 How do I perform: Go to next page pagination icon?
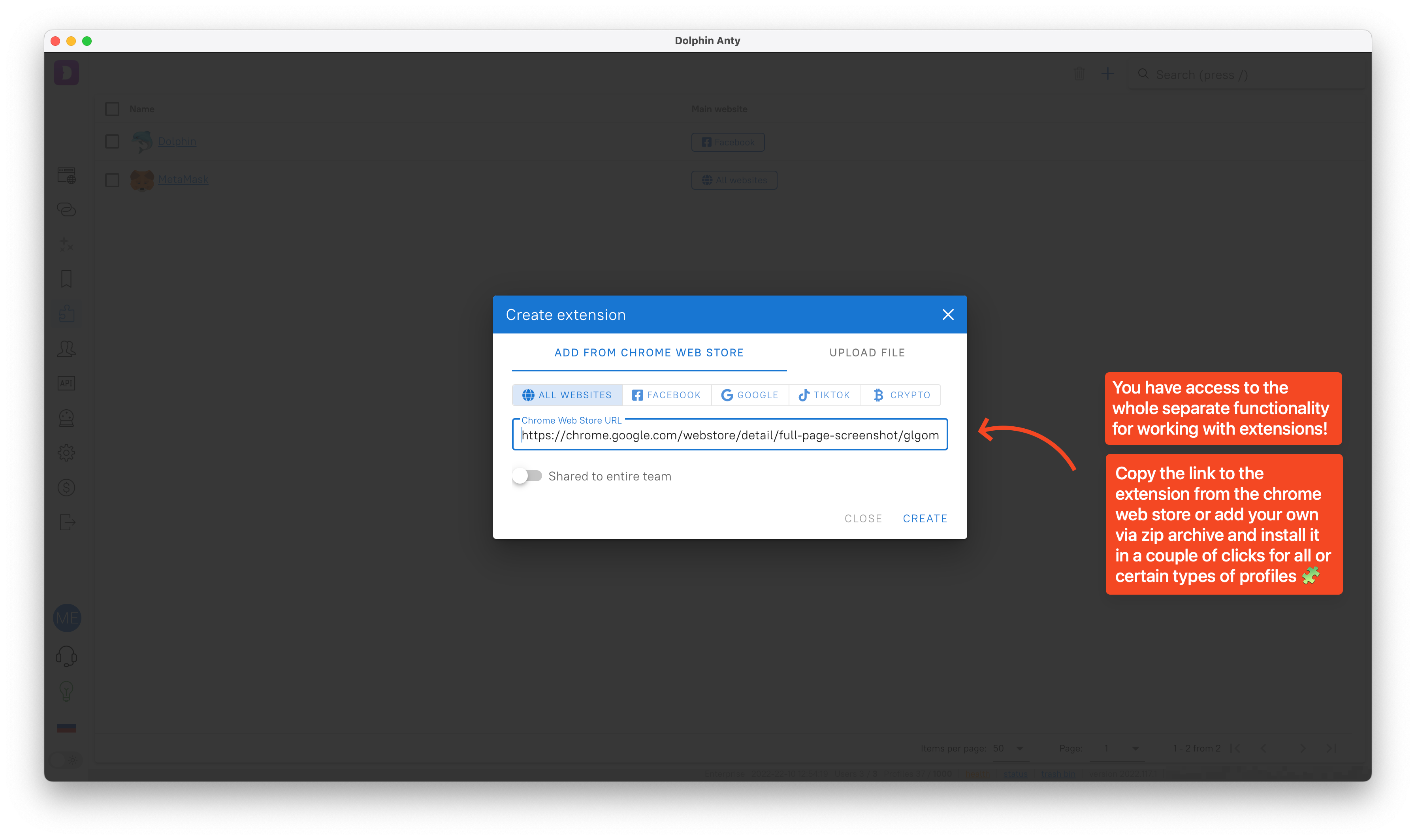tap(1303, 748)
